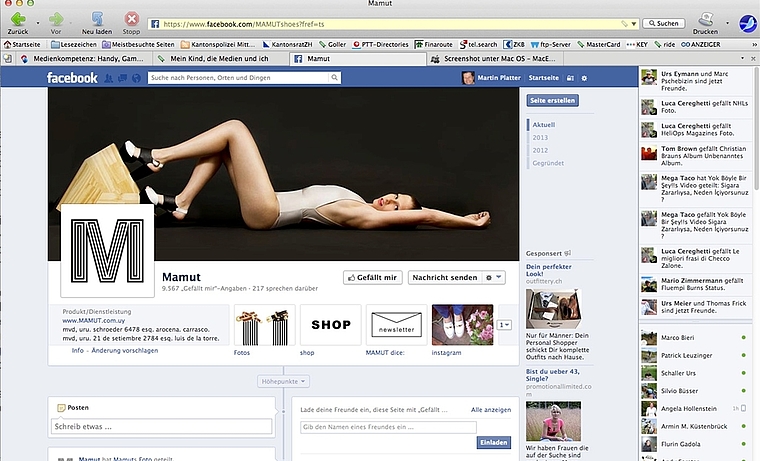Click the Suchen search field

point(664,23)
